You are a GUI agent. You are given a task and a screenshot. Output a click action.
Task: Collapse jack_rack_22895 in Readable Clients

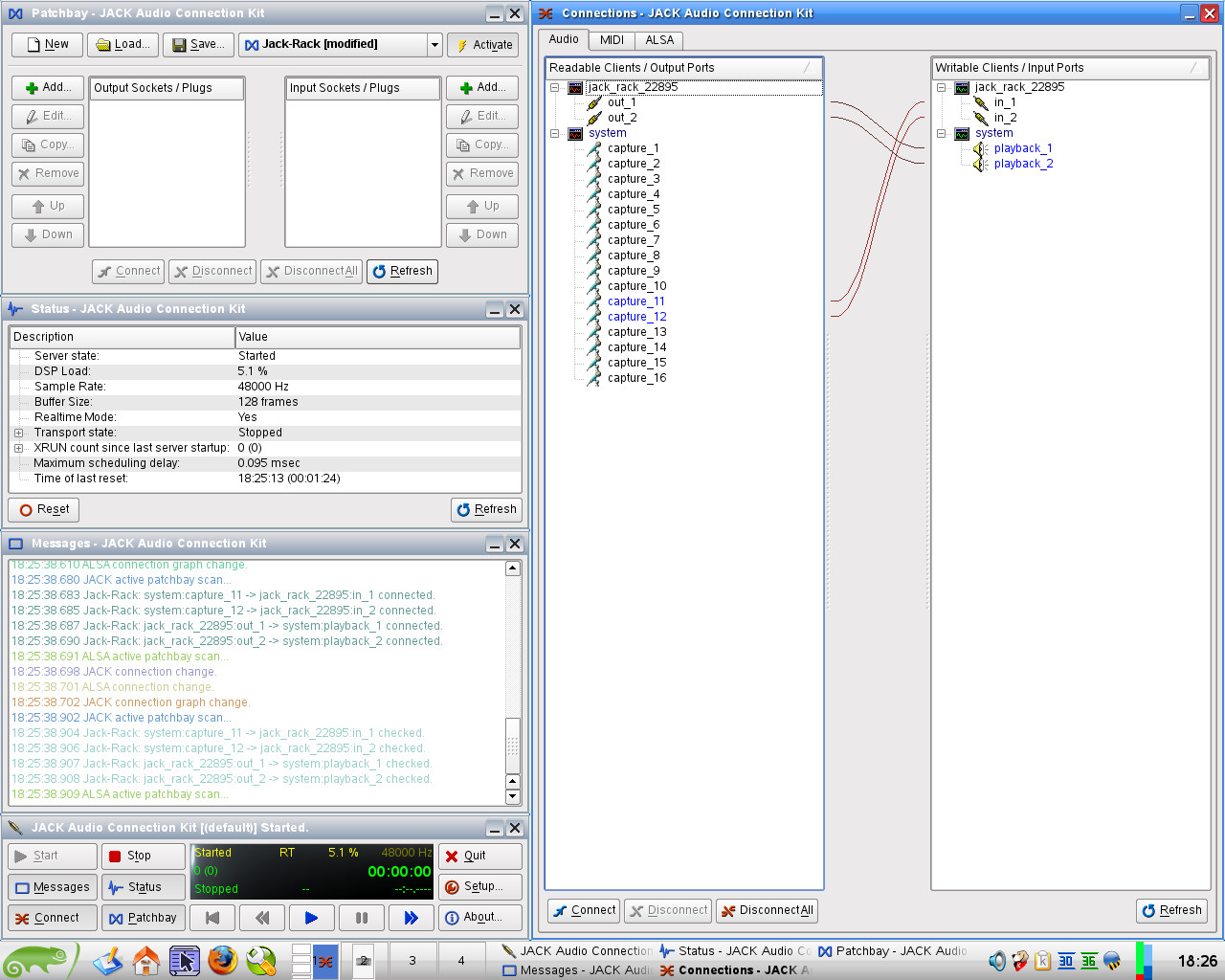pos(554,87)
